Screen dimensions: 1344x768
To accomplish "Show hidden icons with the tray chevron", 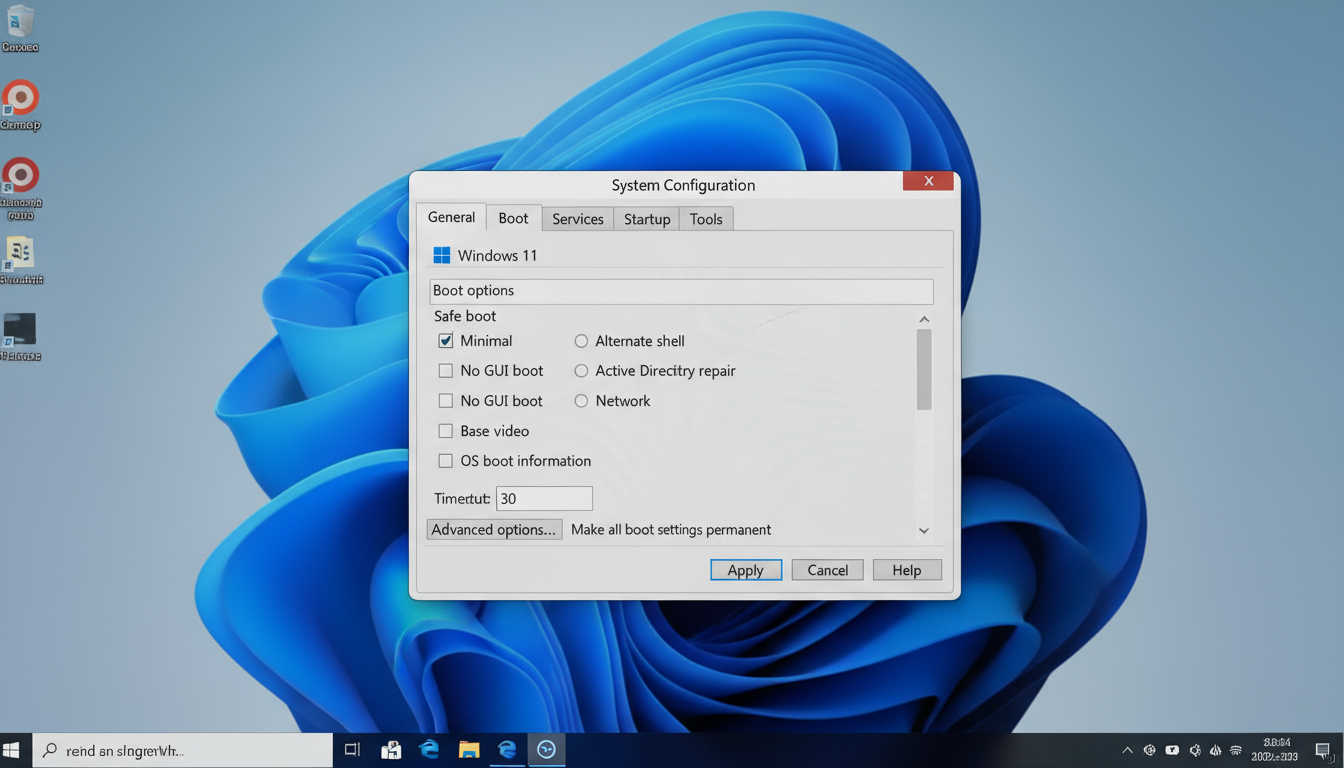I will [1127, 750].
